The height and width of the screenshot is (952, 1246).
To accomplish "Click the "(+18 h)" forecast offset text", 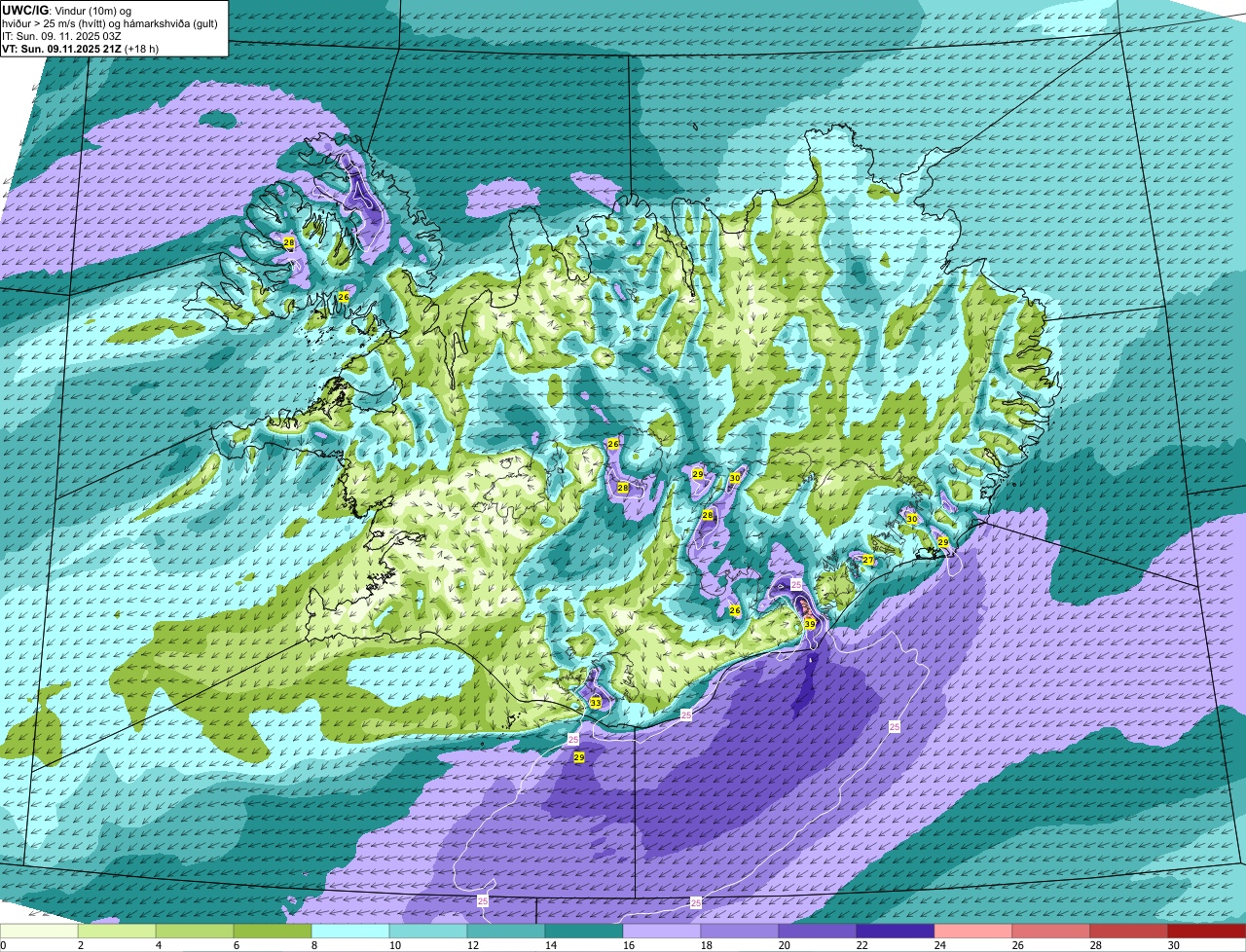I will click(x=142, y=49).
